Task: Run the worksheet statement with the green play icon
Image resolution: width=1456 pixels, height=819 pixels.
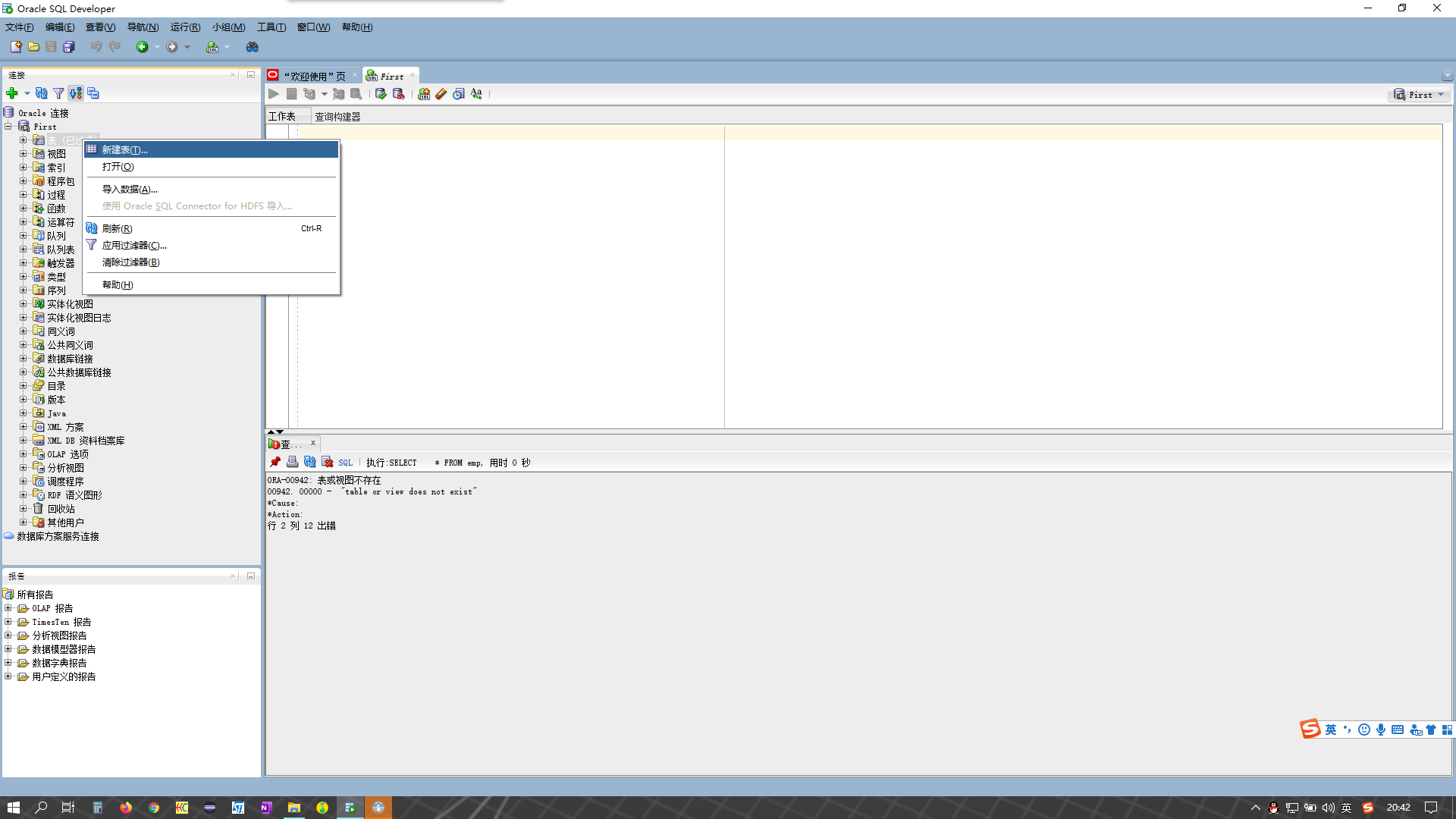Action: pos(274,93)
